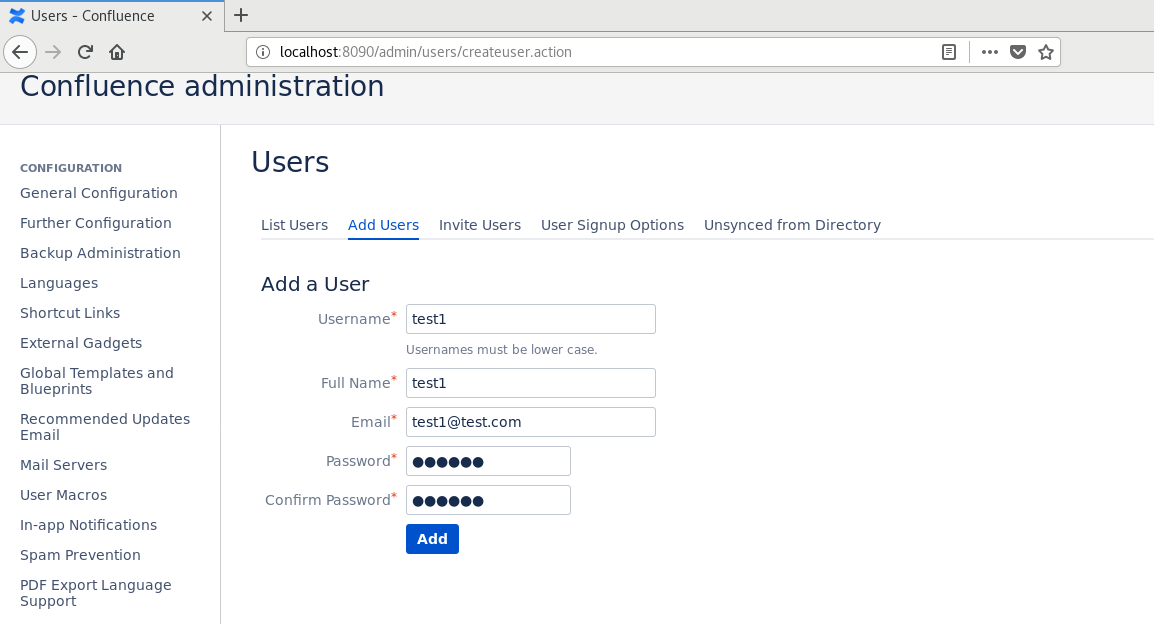Image resolution: width=1154 pixels, height=624 pixels.
Task: Click the Confluence favicon on the tab
Action: (x=17, y=16)
